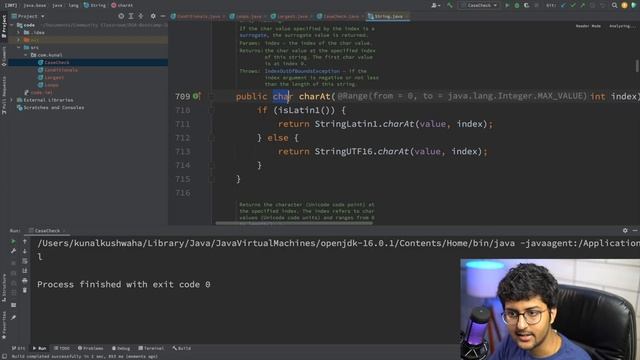Viewport: 640px width, 360px height.
Task: Hide the Project panel with minus icon
Action: click(163, 16)
